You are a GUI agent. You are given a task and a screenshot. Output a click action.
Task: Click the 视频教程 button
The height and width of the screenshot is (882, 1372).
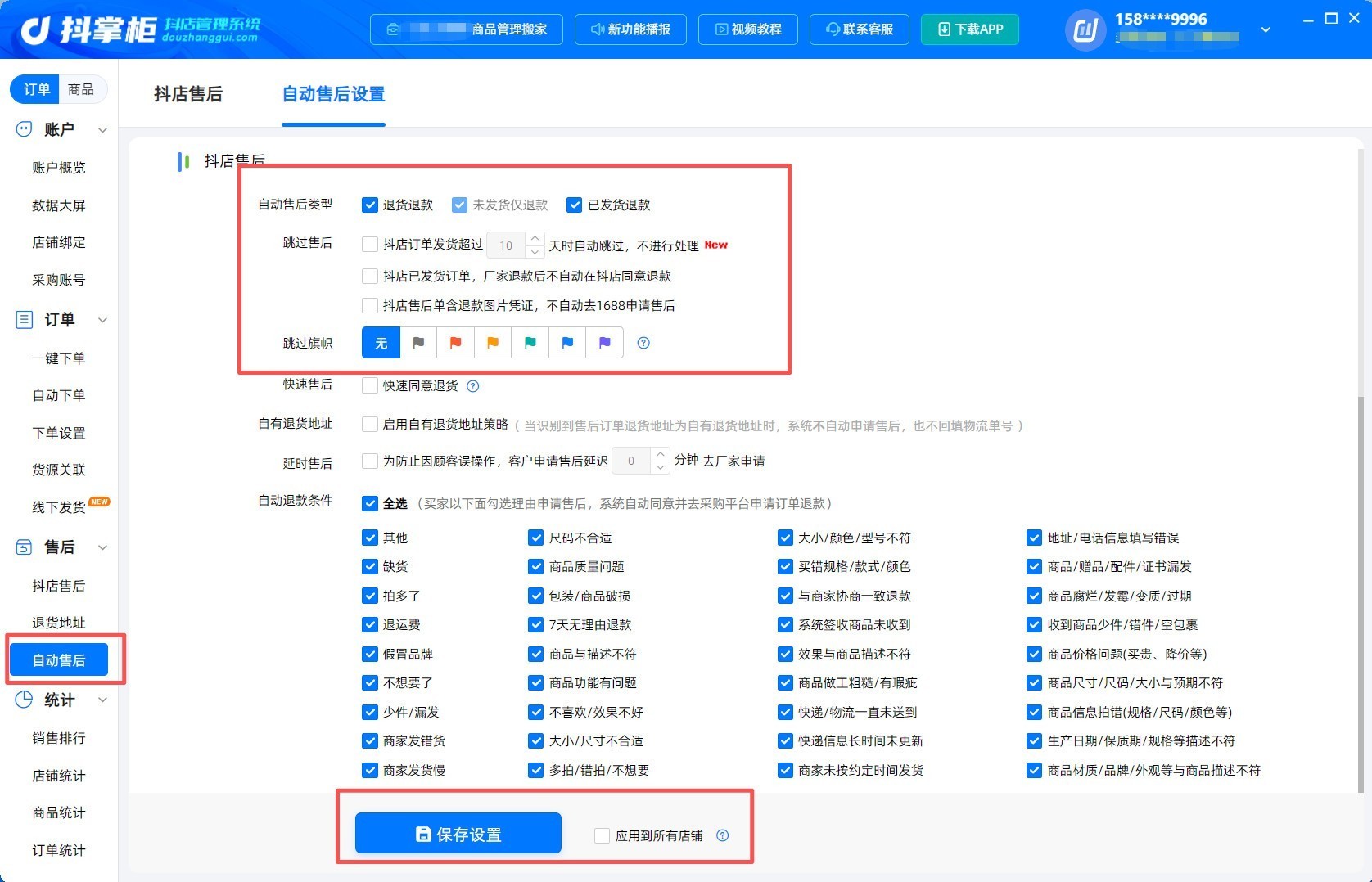coord(748,29)
